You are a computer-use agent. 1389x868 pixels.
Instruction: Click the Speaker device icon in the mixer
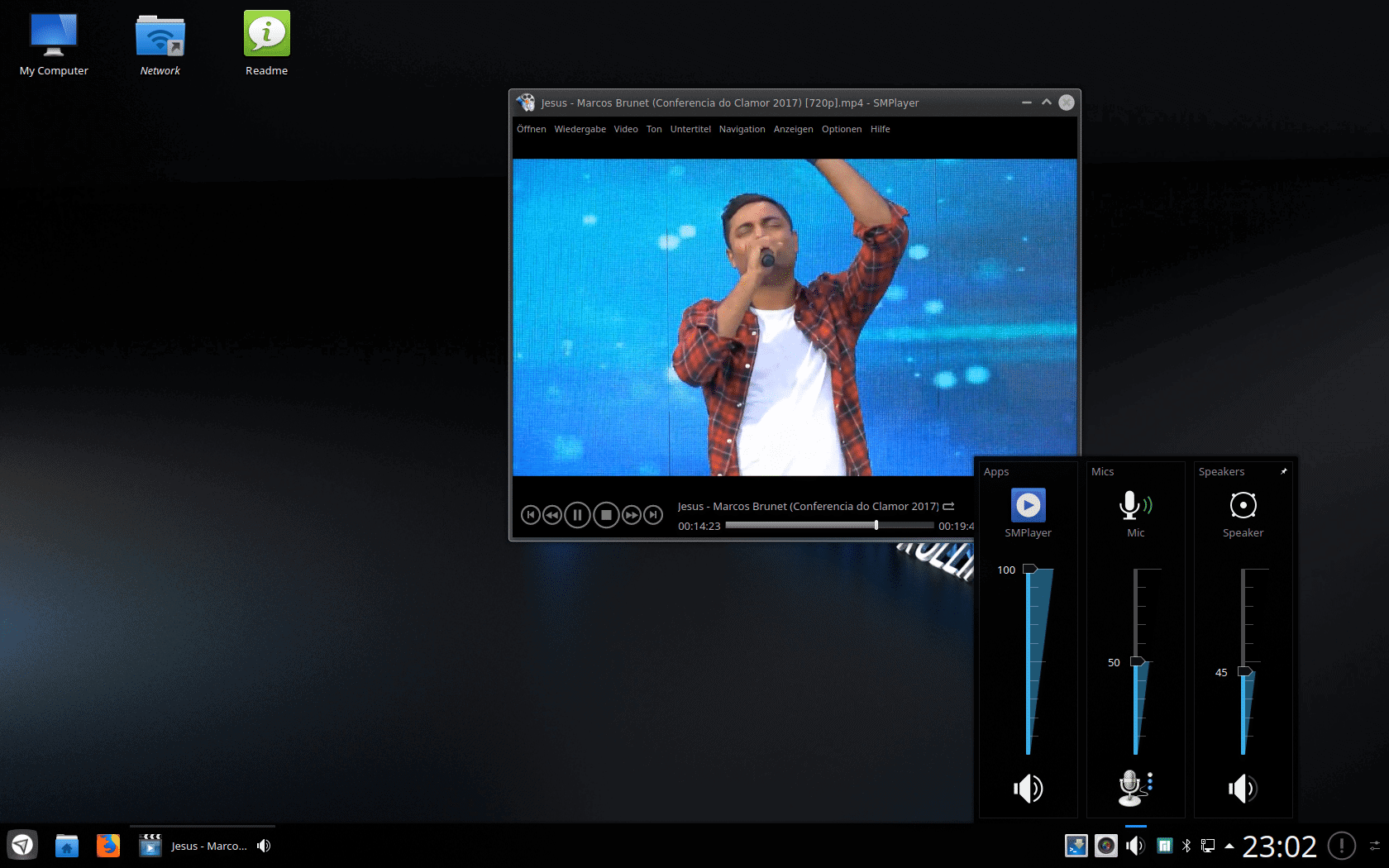pyautogui.click(x=1243, y=505)
